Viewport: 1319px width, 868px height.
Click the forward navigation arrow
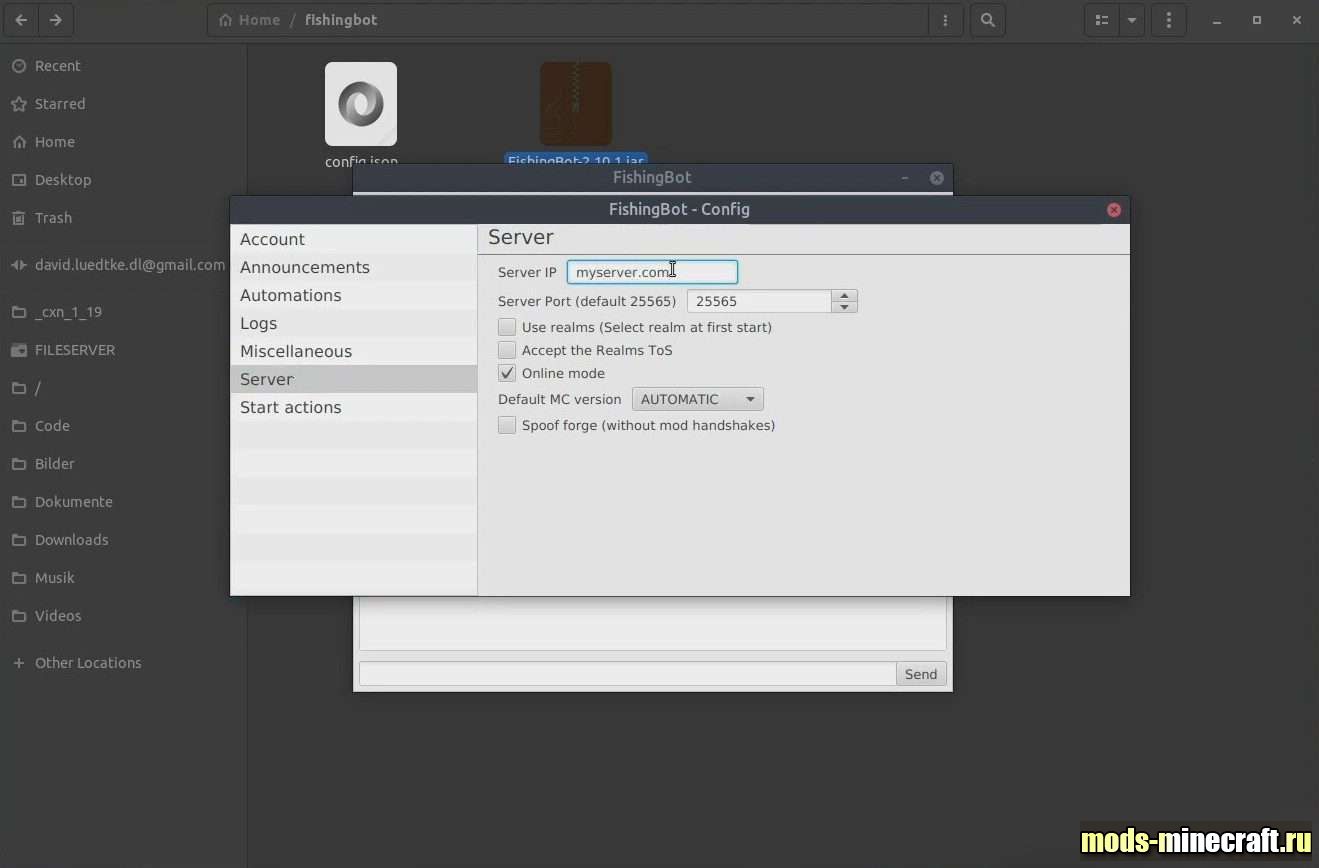coord(55,20)
